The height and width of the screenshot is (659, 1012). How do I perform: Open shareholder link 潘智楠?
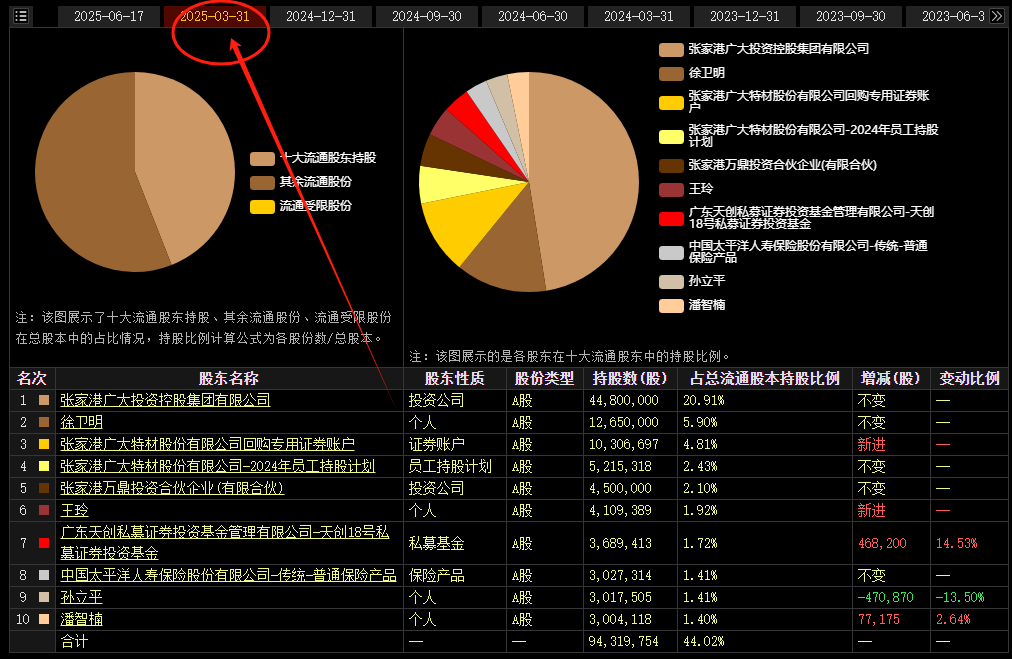tap(81, 619)
